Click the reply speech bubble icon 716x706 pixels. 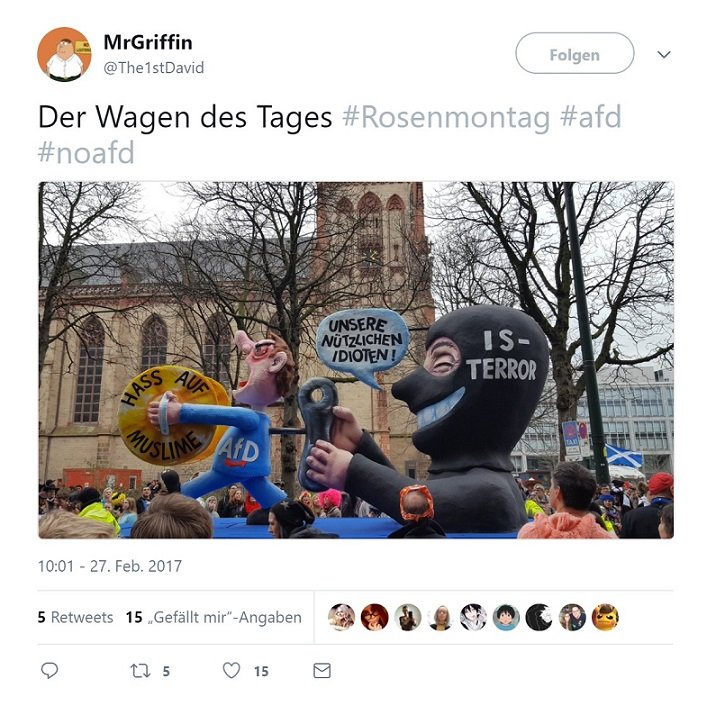[49, 670]
